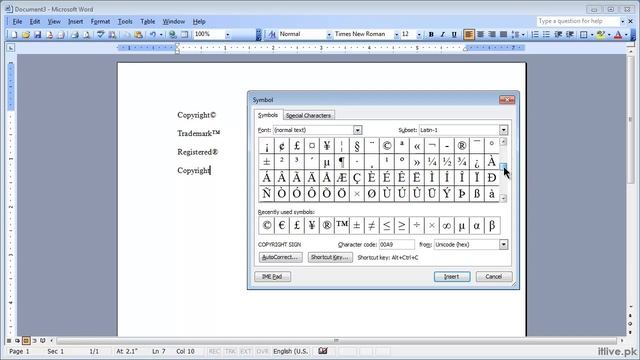640x360 pixels.
Task: Choose the Æ character in grid
Action: click(x=342, y=178)
